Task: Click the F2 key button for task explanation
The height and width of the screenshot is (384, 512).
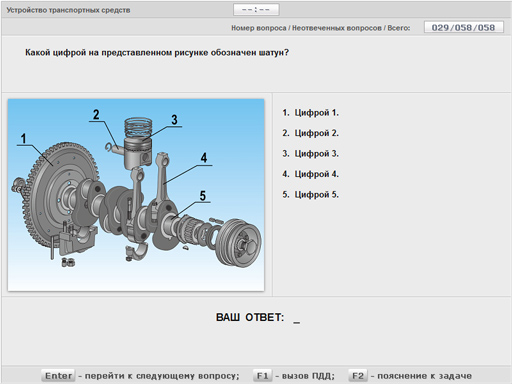Action: click(x=358, y=376)
